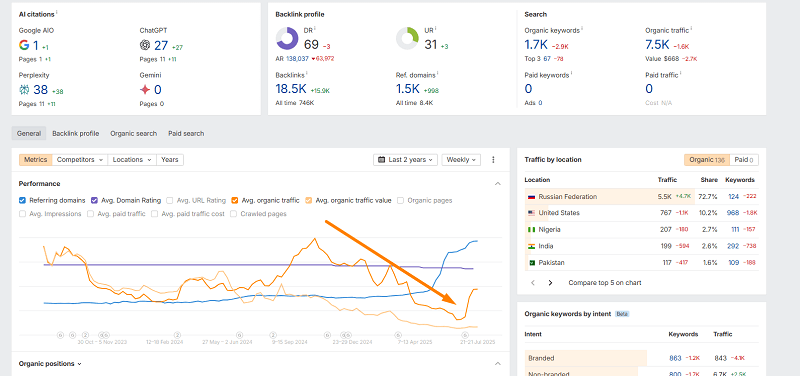
Task: Open the 1.7K organic keywords value
Action: (535, 45)
